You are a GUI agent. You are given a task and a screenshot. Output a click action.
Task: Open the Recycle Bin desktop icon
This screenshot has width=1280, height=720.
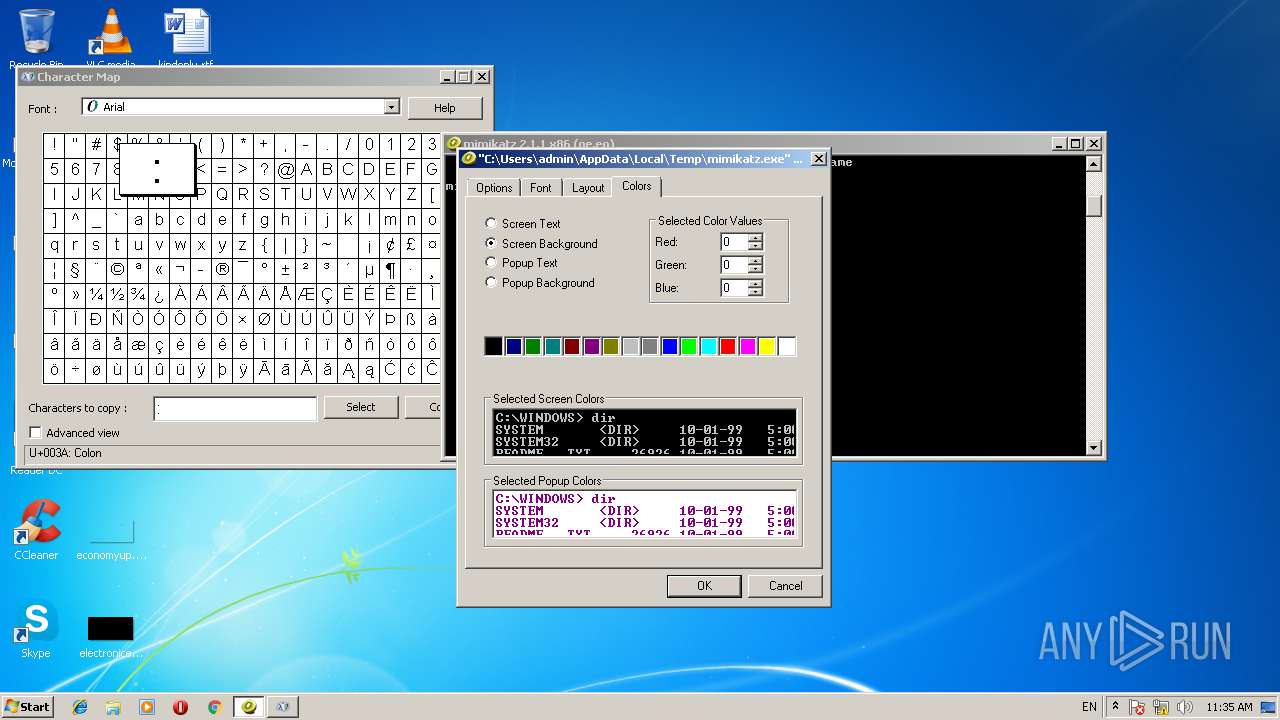tap(36, 34)
